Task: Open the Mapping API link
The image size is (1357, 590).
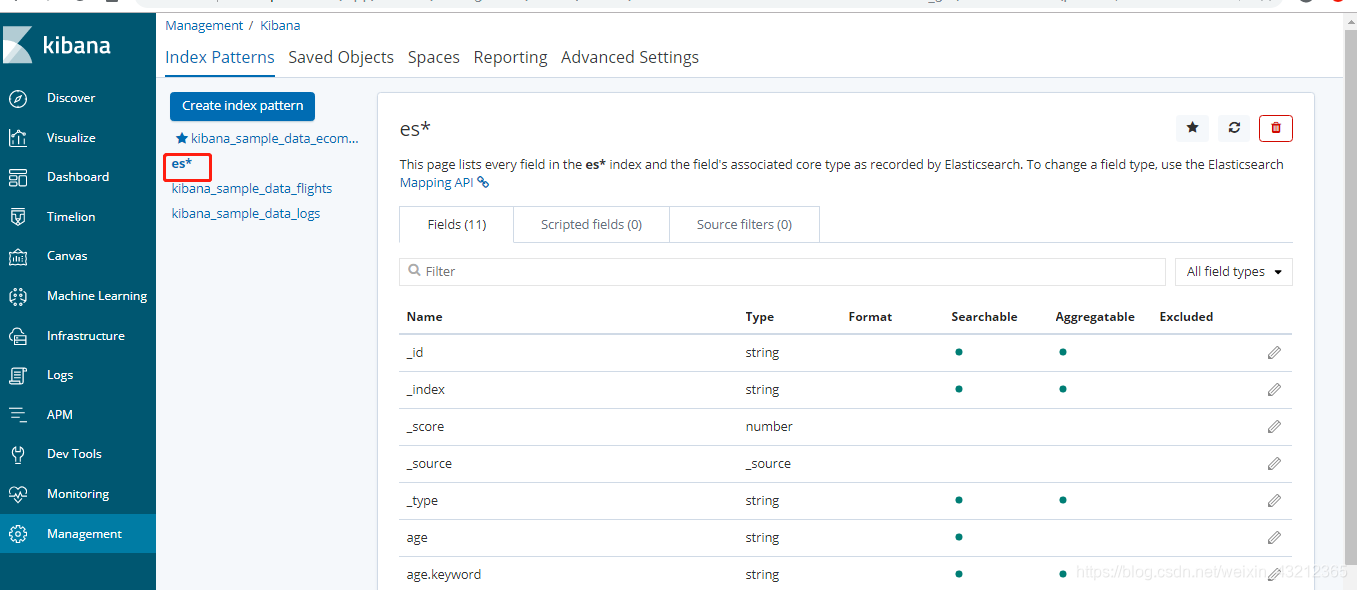Action: click(x=444, y=183)
